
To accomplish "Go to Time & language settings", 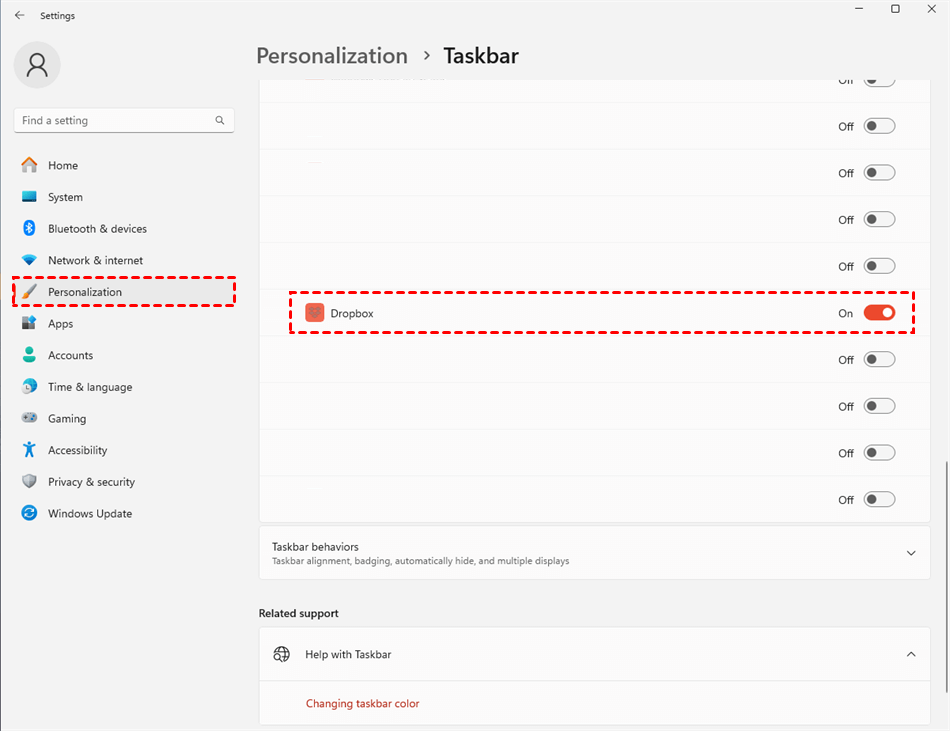I will (x=89, y=387).
